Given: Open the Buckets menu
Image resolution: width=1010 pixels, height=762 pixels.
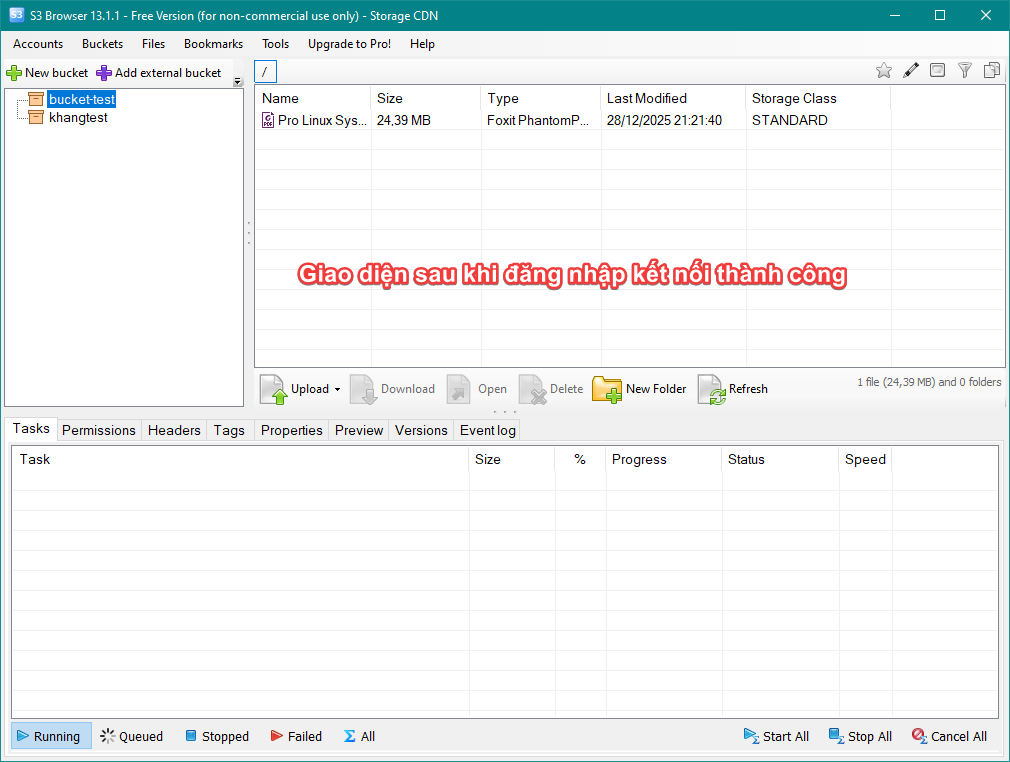Looking at the screenshot, I should (102, 44).
